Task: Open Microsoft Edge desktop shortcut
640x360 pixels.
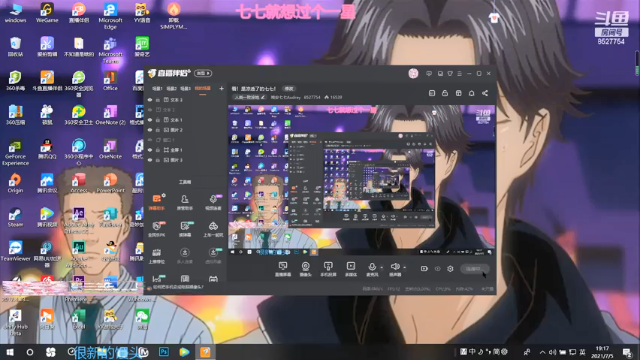Action: click(x=110, y=16)
